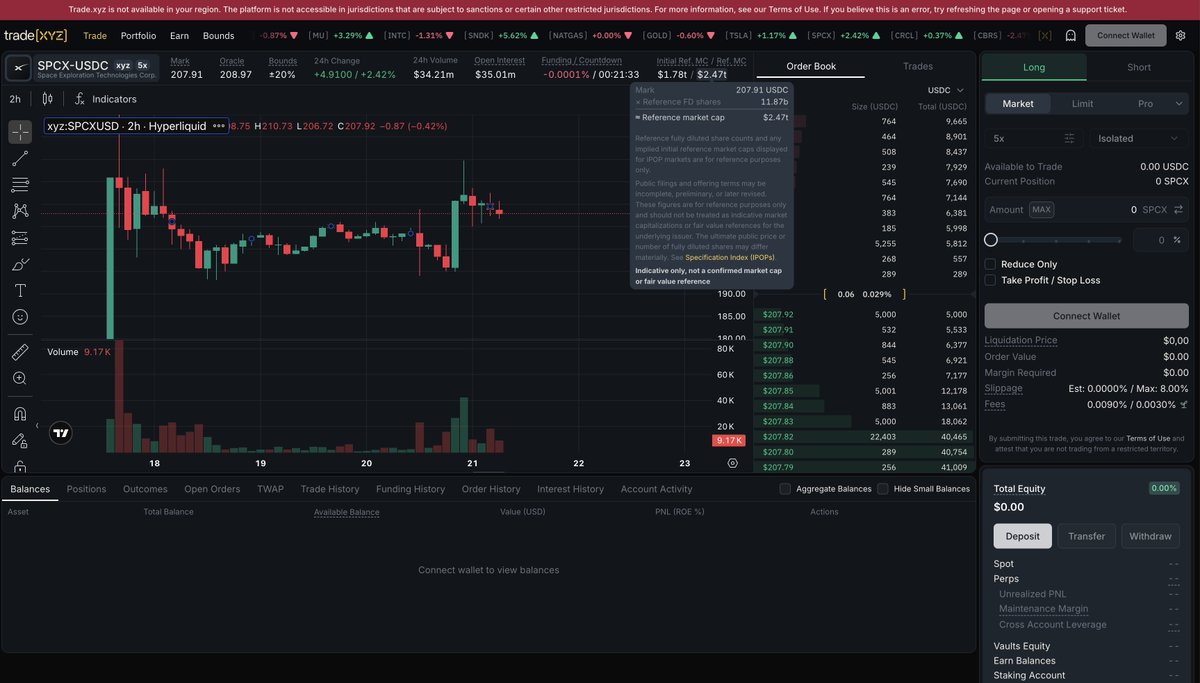Click the chart settings target icon near the time axis
This screenshot has height=683, width=1200.
click(733, 463)
